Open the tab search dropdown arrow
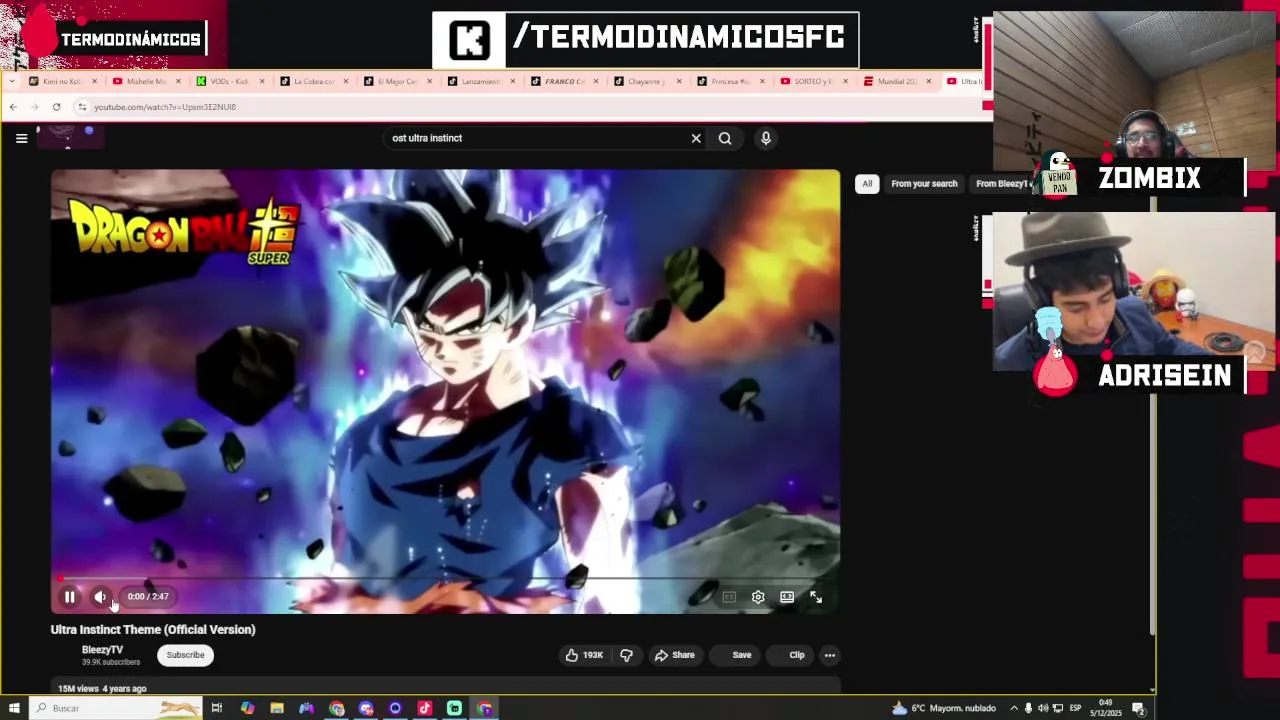Image resolution: width=1280 pixels, height=720 pixels. click(x=11, y=81)
